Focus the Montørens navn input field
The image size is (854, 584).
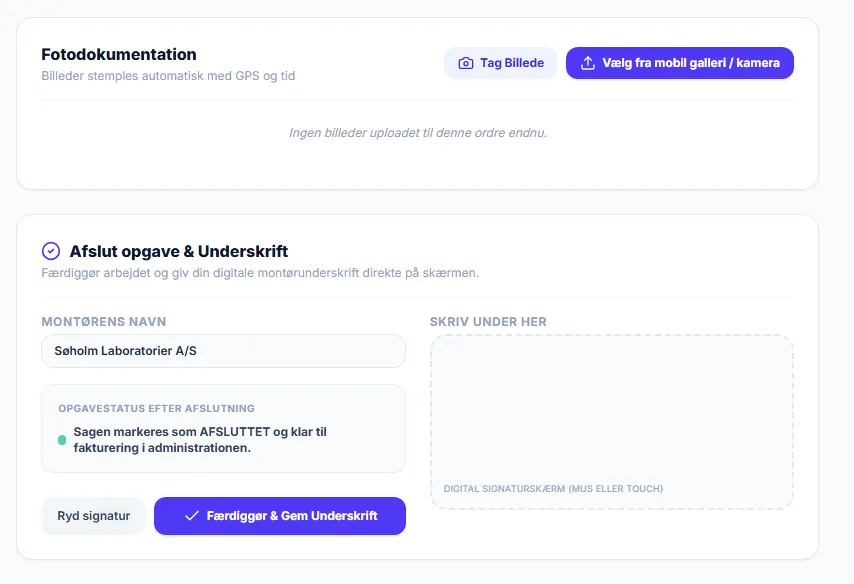pyautogui.click(x=223, y=351)
